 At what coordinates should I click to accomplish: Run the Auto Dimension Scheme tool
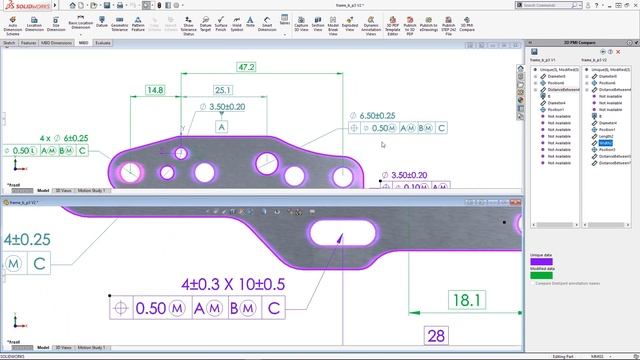(13, 26)
